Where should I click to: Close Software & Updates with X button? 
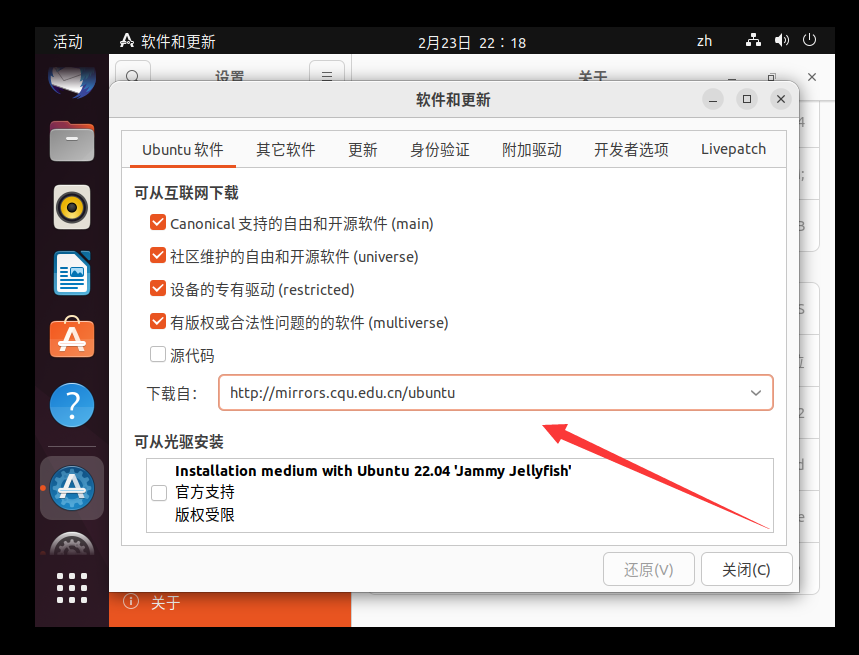coord(781,99)
